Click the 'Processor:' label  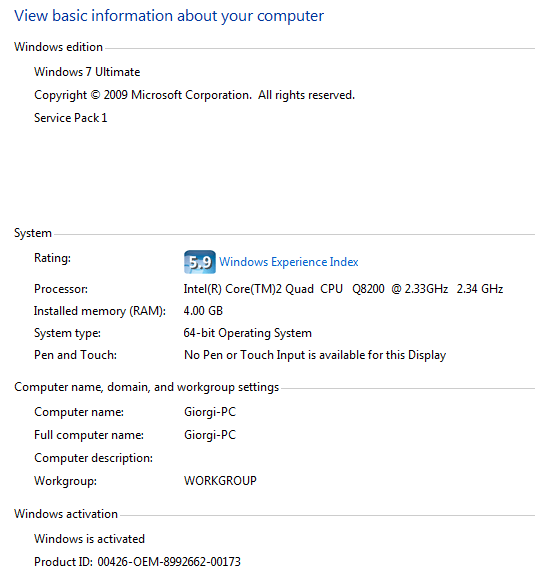pyautogui.click(x=61, y=289)
